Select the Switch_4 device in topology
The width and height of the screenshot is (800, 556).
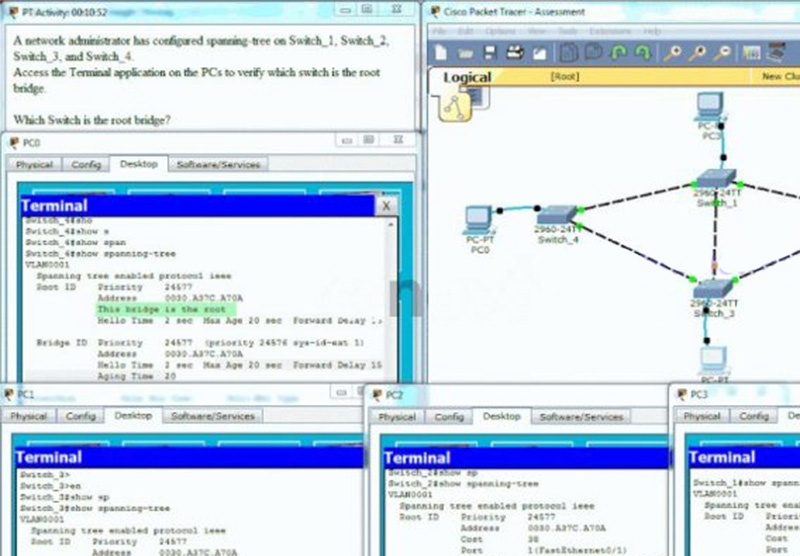[557, 215]
